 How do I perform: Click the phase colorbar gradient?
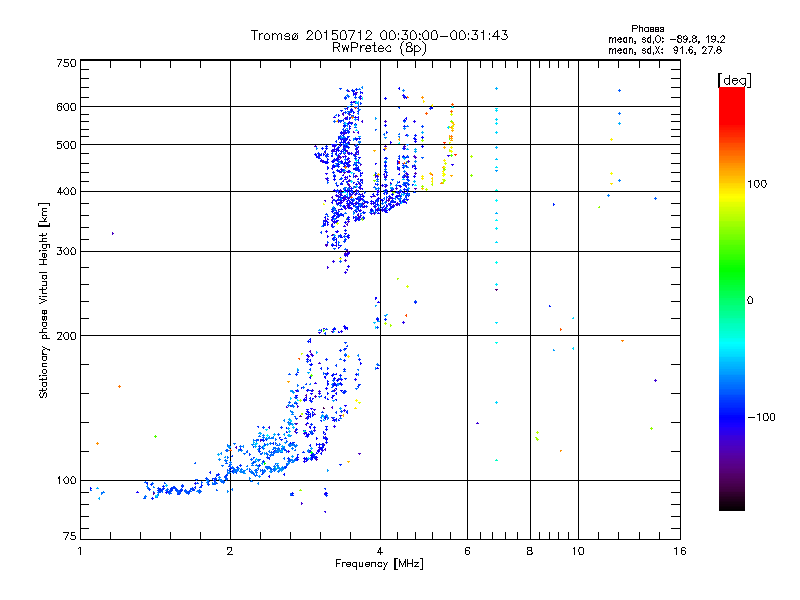click(732, 298)
